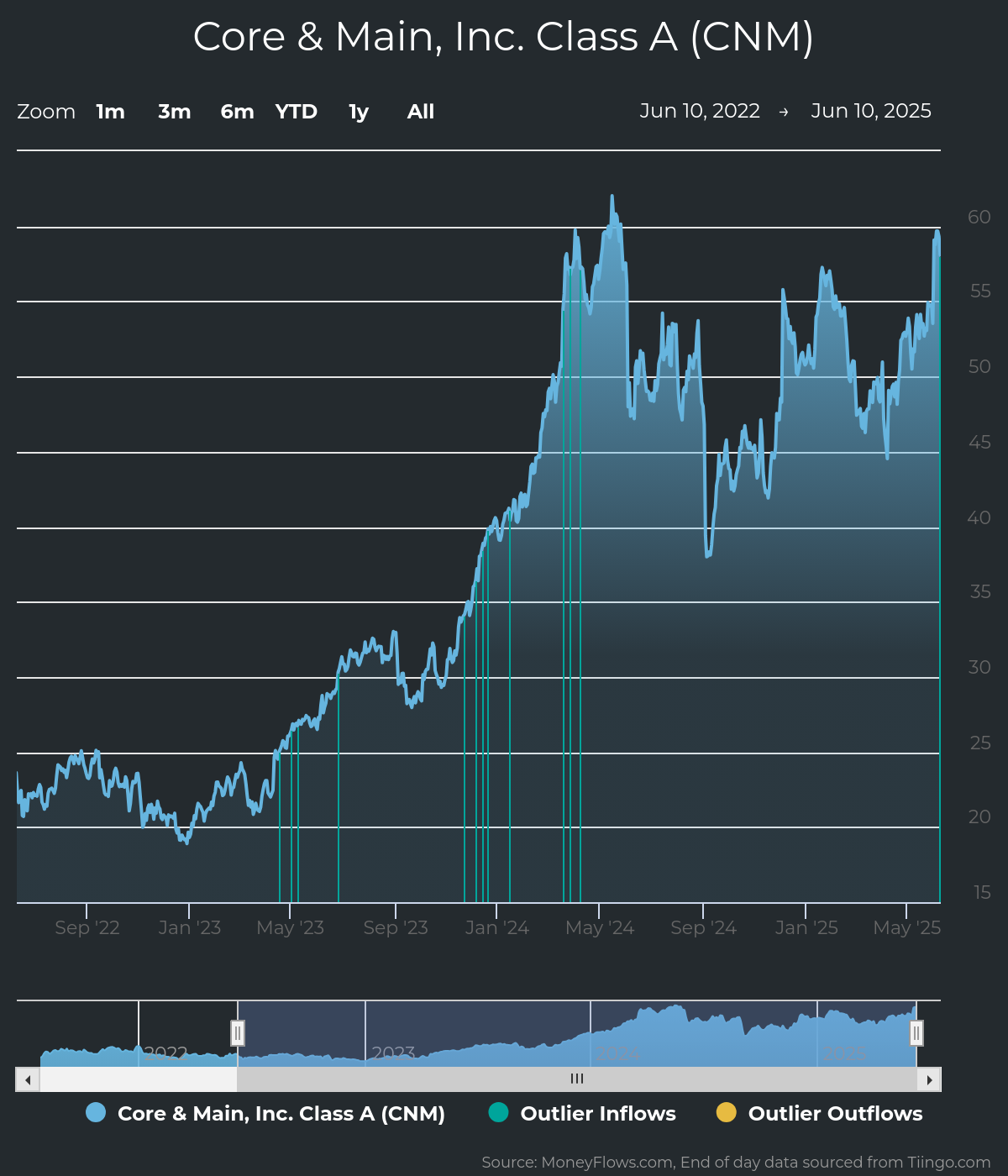Select the YTD zoom range
The width and height of the screenshot is (1008, 1176).
click(x=297, y=112)
